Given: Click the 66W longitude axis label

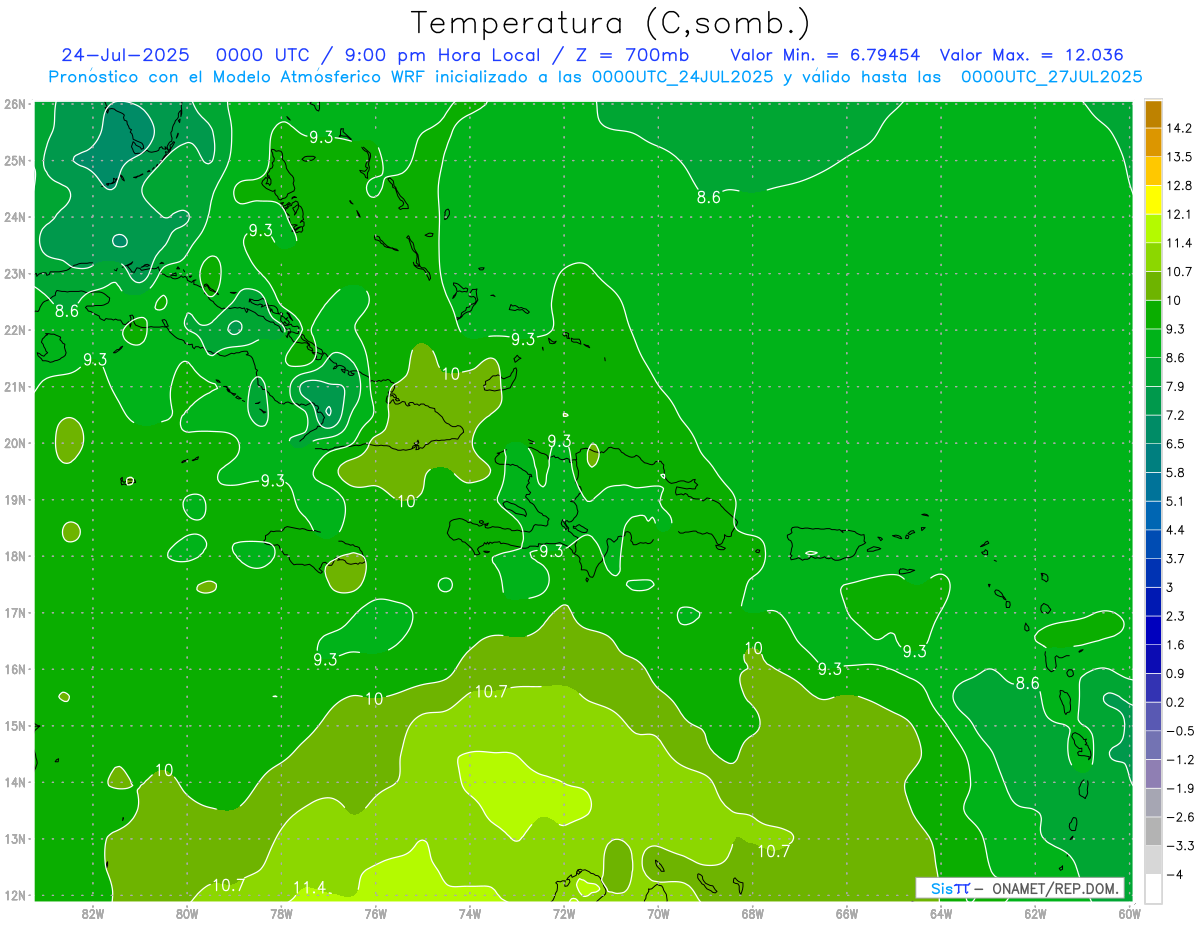Looking at the screenshot, I should pos(846,913).
